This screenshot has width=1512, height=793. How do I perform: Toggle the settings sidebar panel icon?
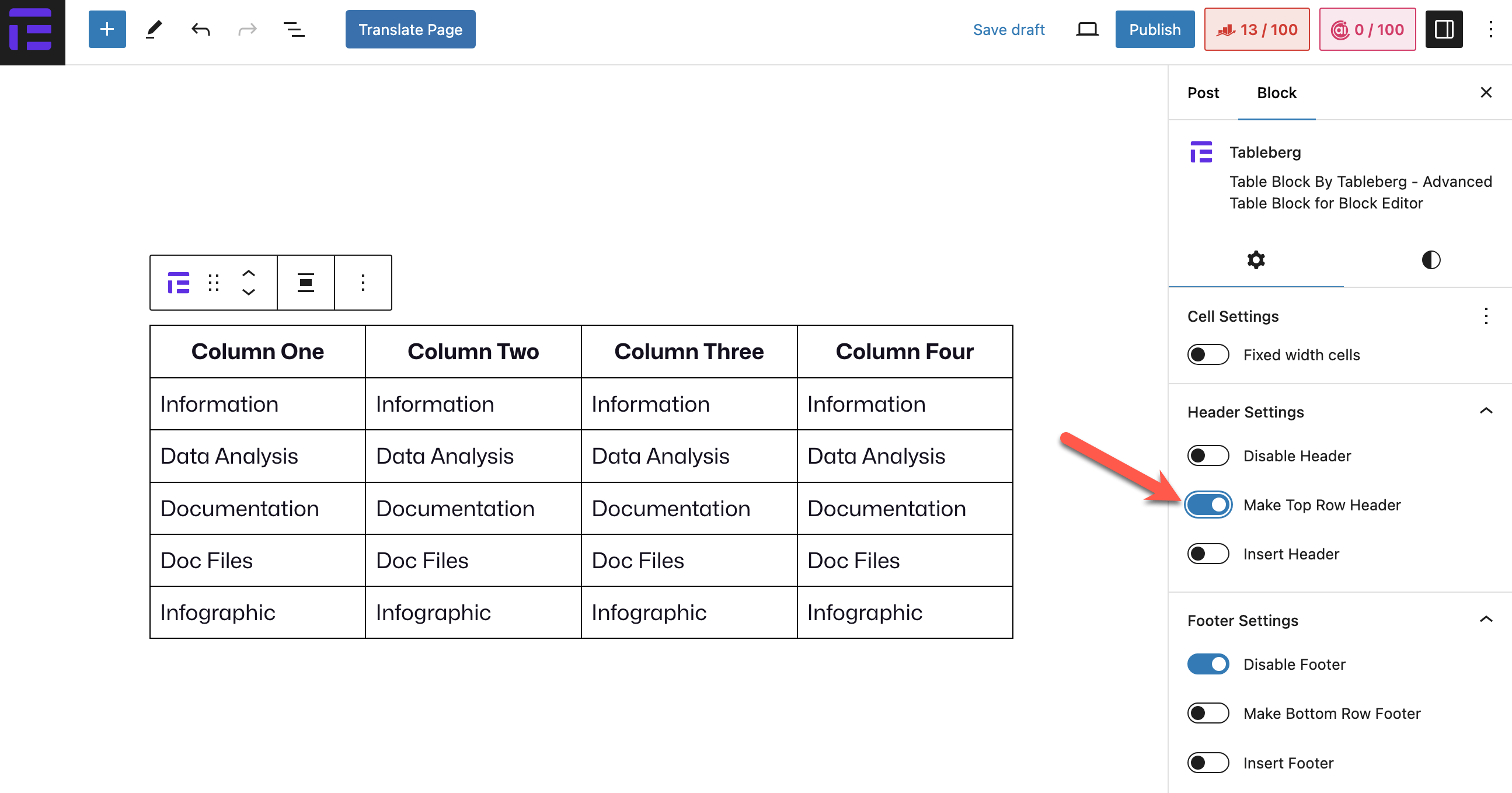[1443, 29]
